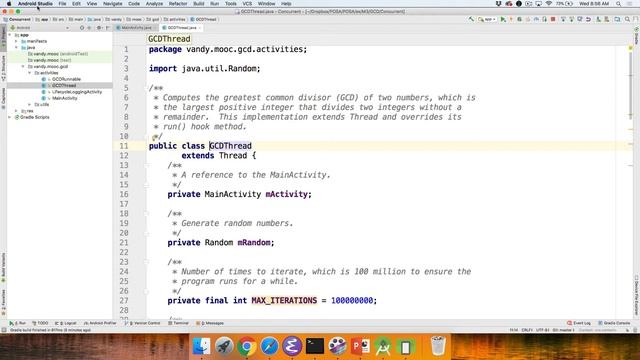
Task: Collapse the activities package
Action: coord(29,73)
